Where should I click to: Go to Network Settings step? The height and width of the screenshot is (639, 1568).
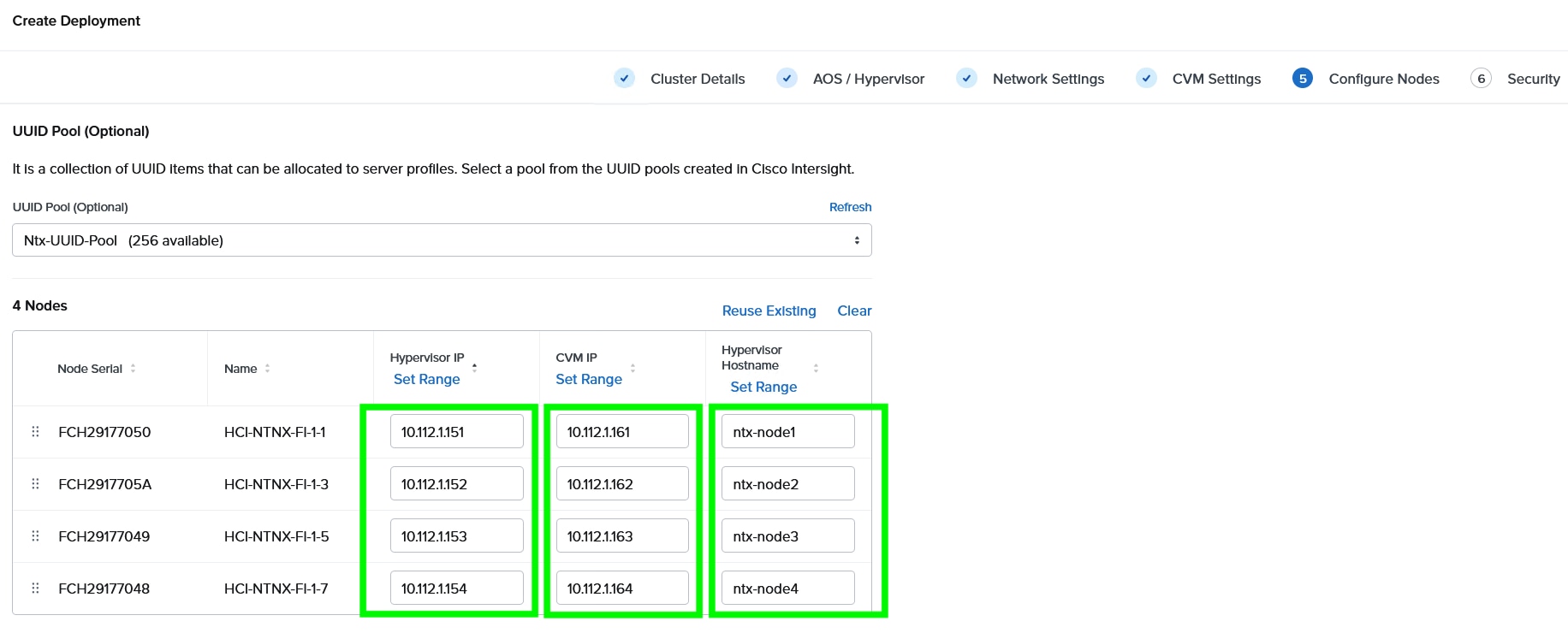click(1048, 79)
